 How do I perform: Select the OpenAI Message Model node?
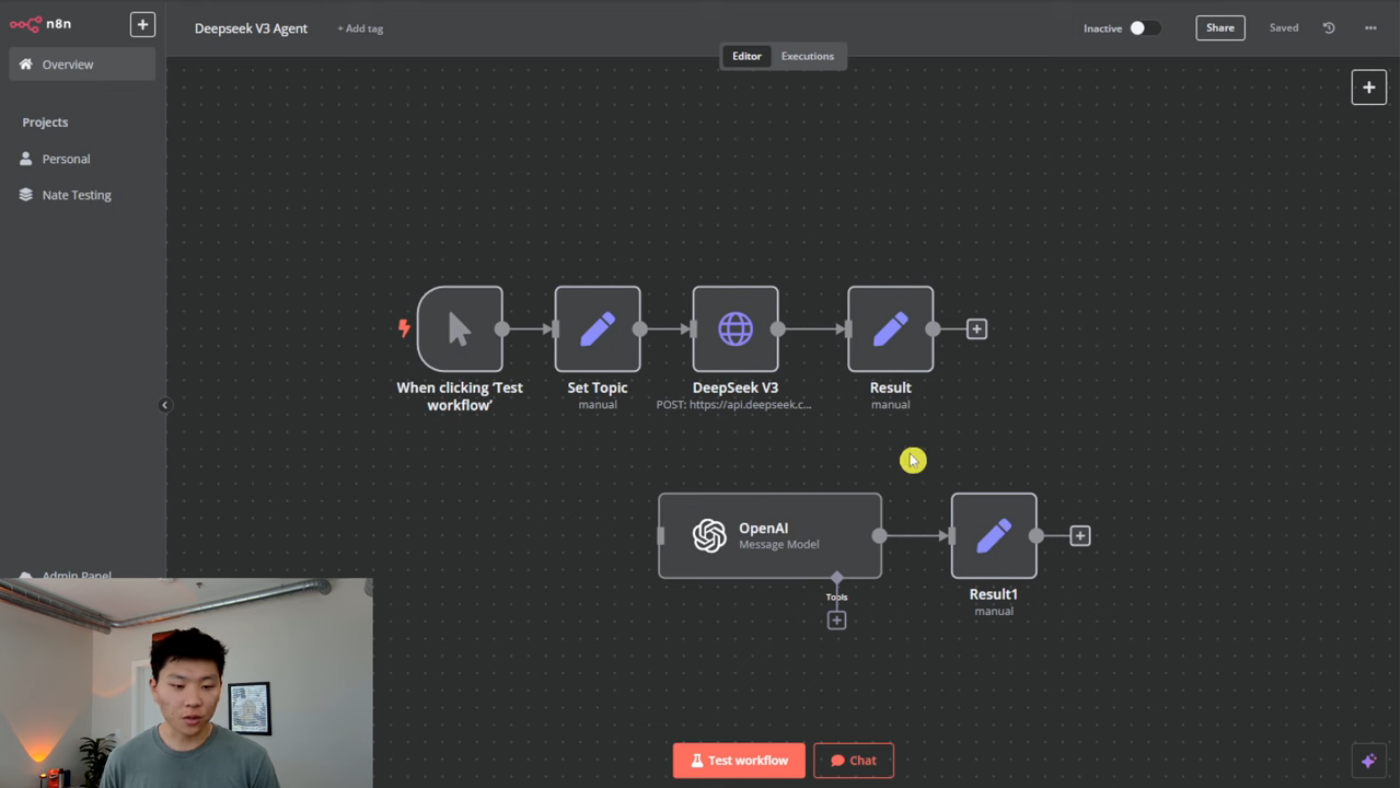point(770,536)
